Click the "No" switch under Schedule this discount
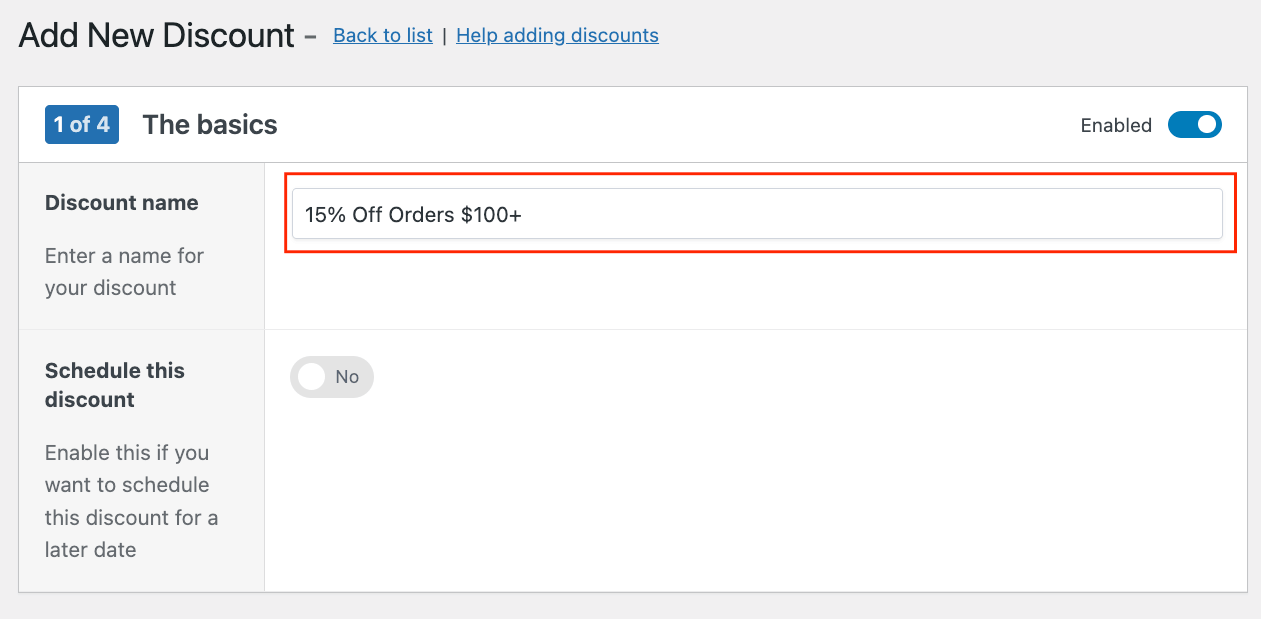This screenshot has height=619, width=1261. (331, 377)
